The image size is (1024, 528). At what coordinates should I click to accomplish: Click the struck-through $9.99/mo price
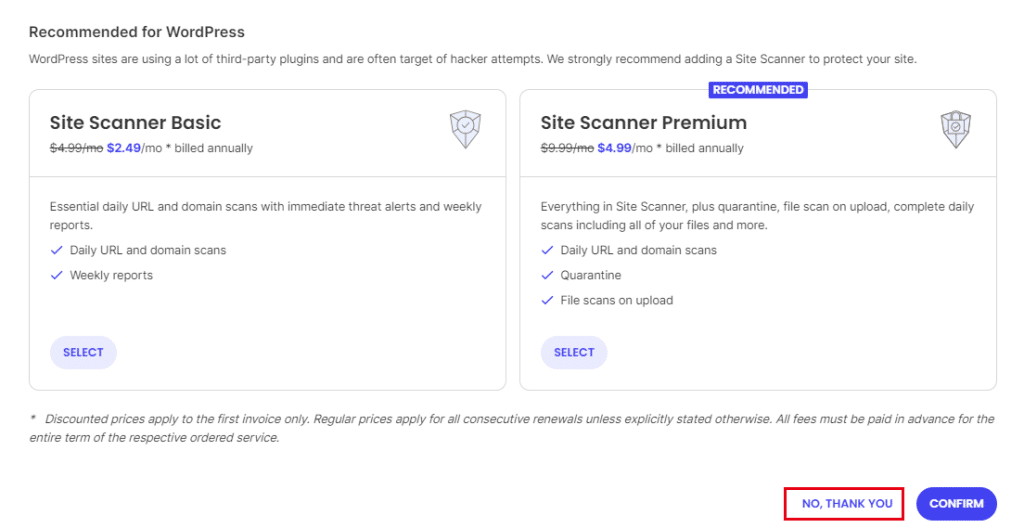(567, 148)
